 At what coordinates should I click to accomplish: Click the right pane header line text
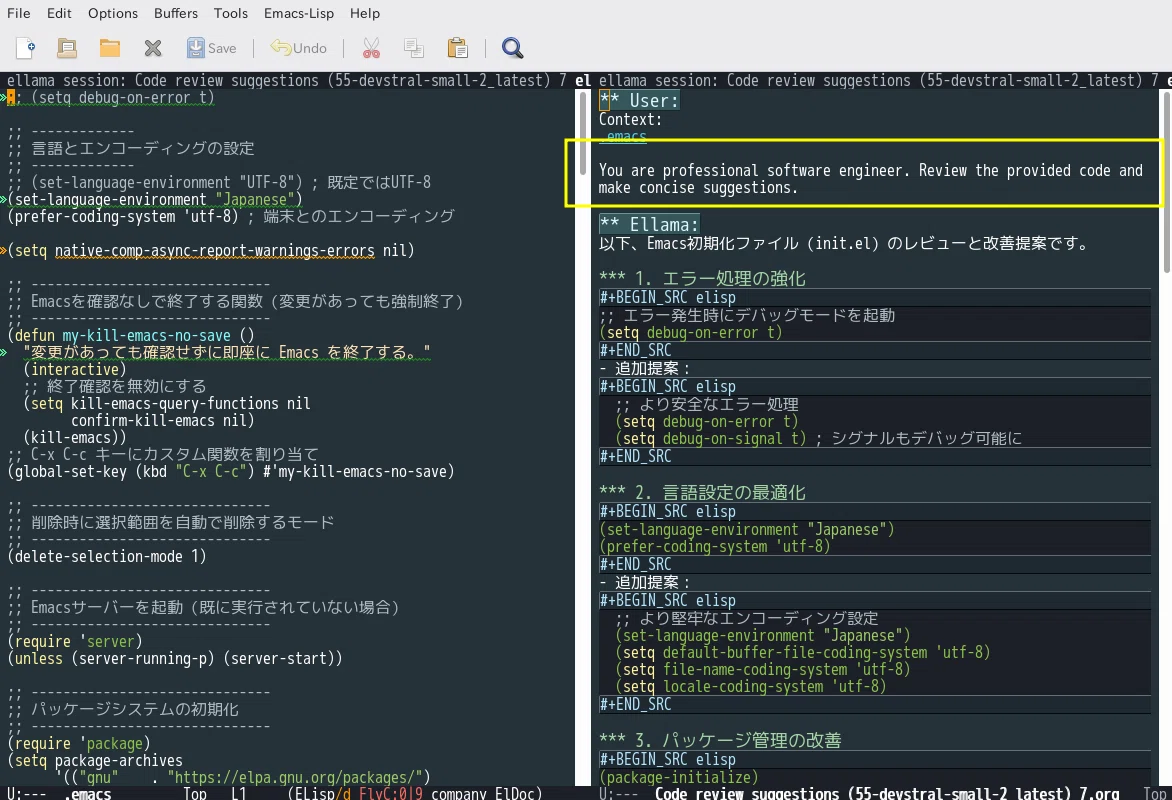click(878, 80)
